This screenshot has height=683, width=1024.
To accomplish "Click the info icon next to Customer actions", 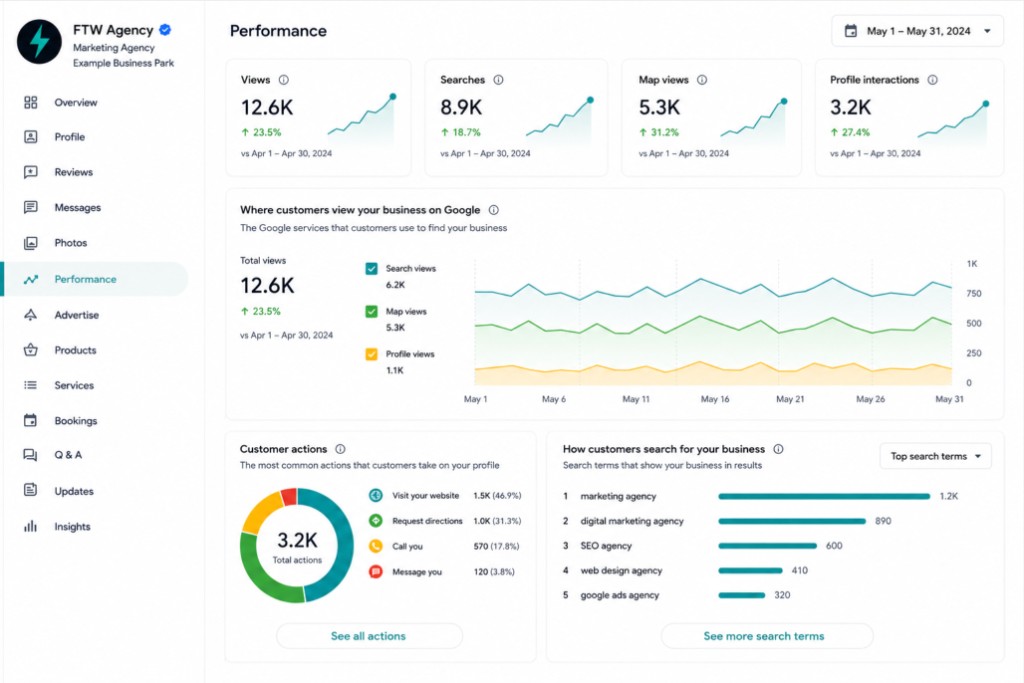I will click(x=340, y=449).
